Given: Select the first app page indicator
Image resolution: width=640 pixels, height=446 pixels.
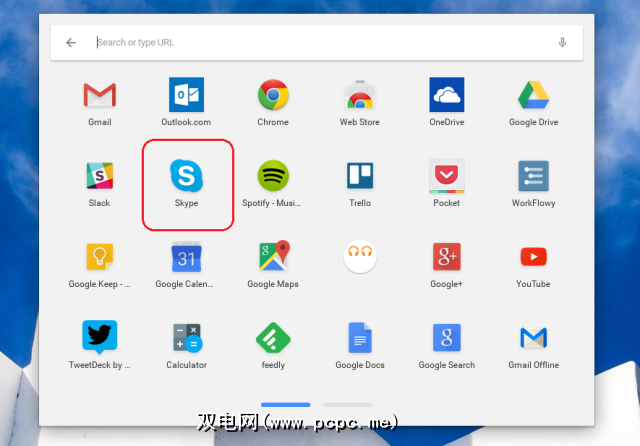Looking at the screenshot, I should pos(285,405).
